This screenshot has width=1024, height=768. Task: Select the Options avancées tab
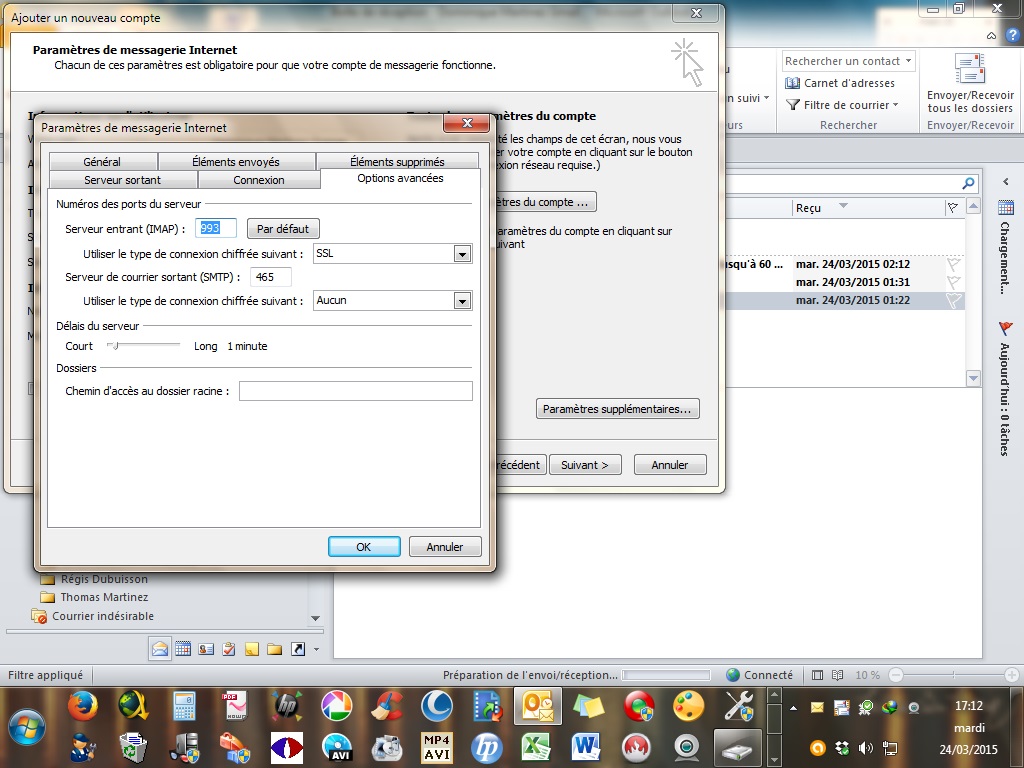click(x=400, y=178)
